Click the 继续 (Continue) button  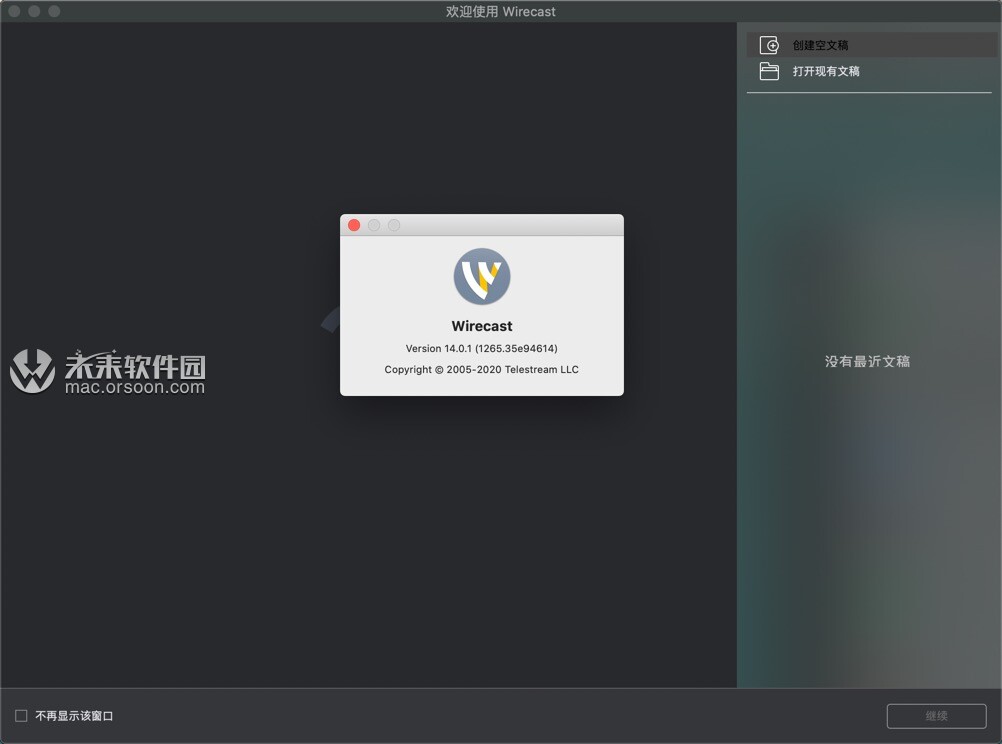[x=936, y=716]
